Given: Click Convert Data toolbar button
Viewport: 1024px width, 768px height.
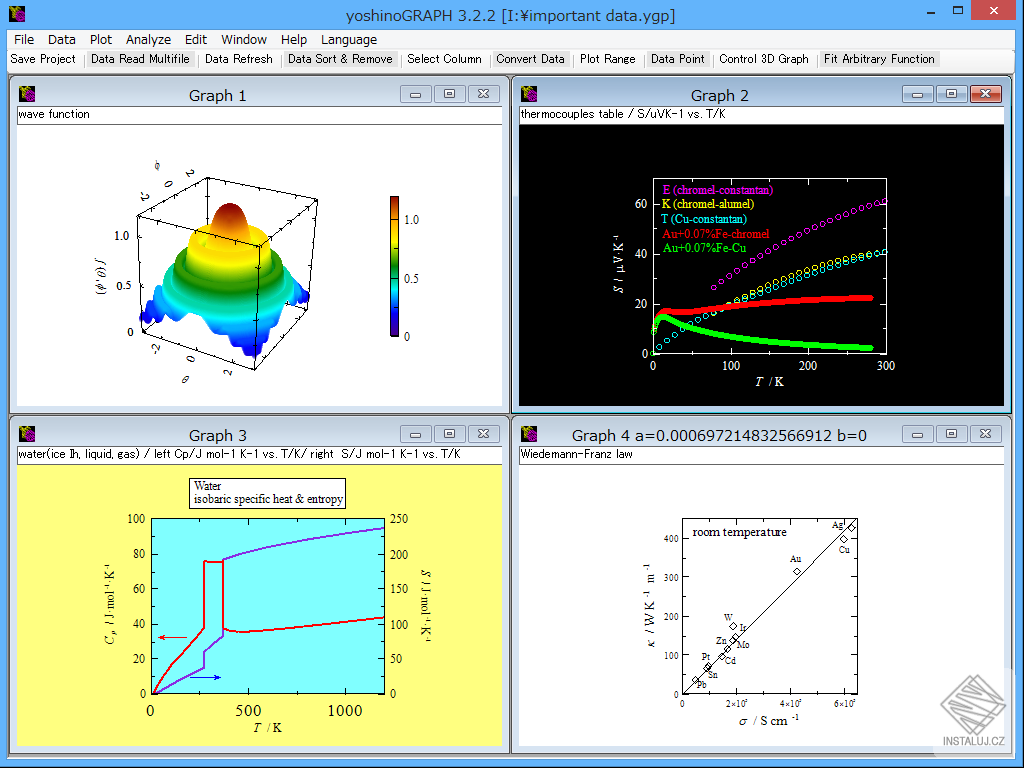Looking at the screenshot, I should 530,59.
